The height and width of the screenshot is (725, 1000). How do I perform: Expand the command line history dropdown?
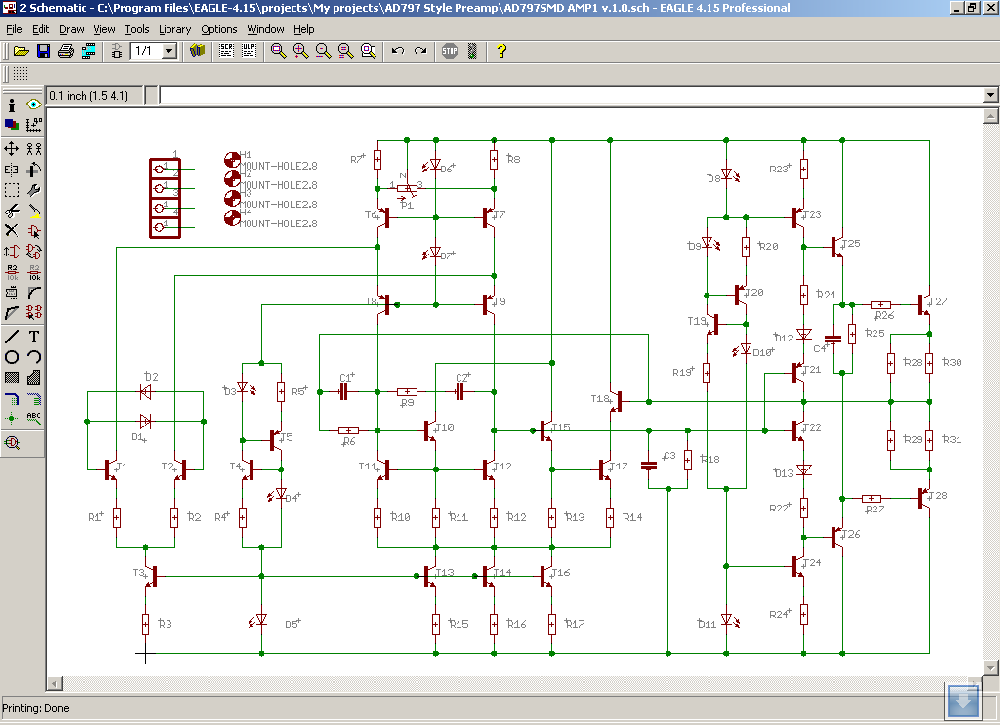coord(990,95)
